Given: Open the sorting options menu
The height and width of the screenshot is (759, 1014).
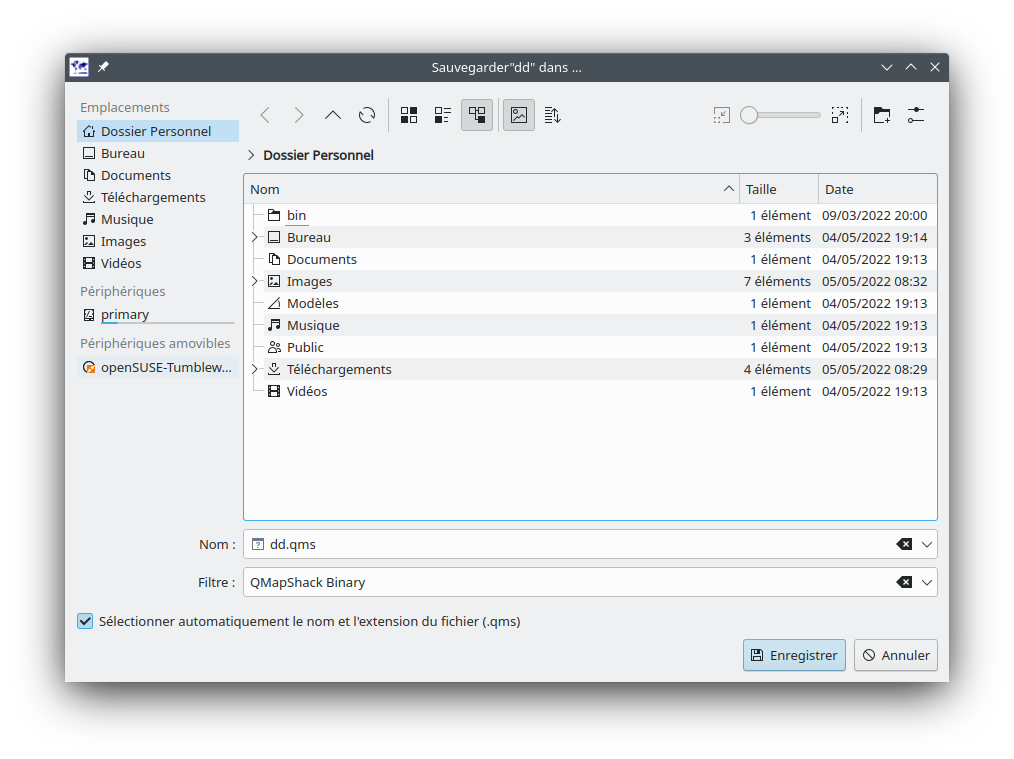Looking at the screenshot, I should pyautogui.click(x=552, y=115).
